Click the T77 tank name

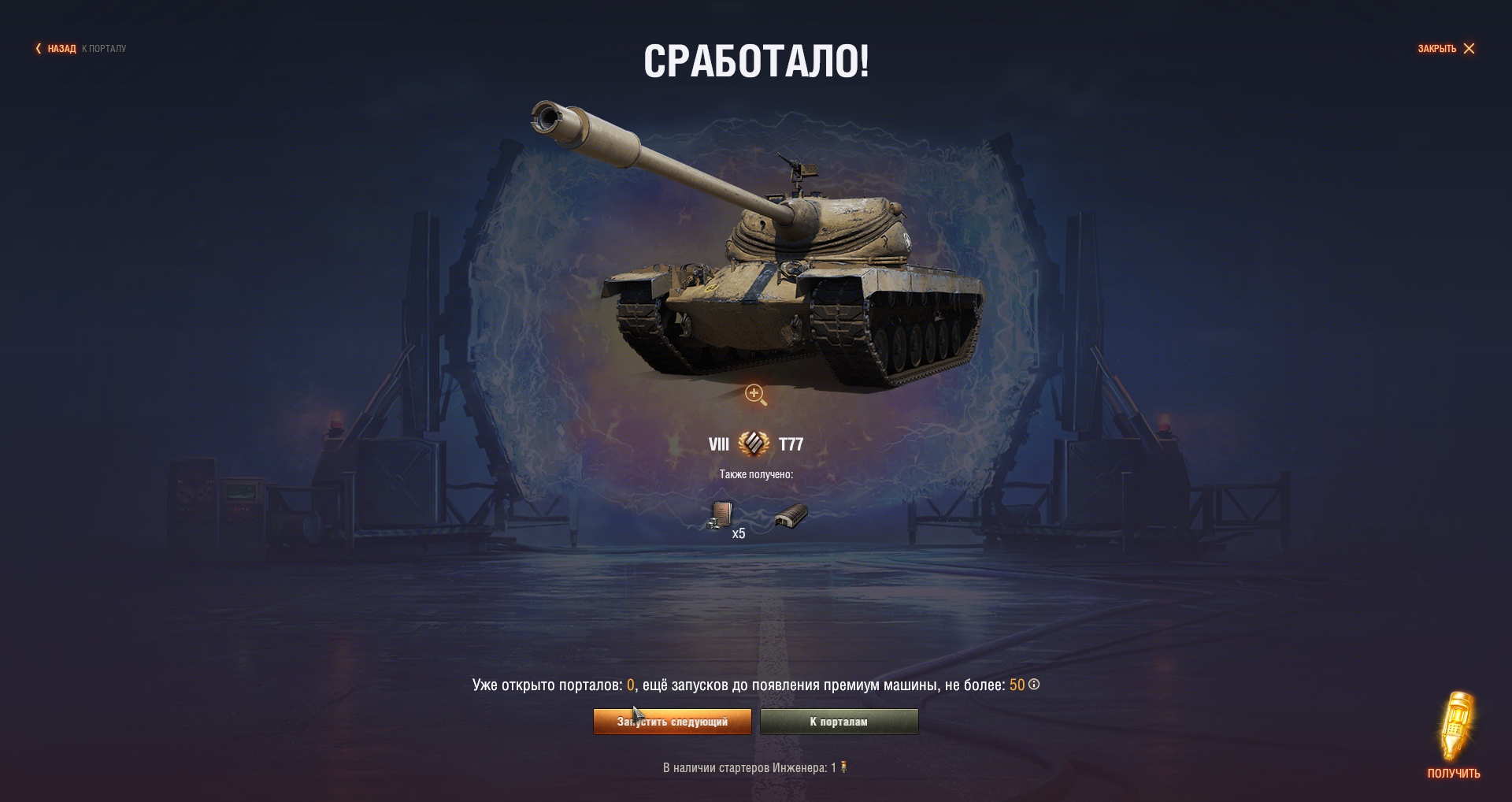tap(791, 444)
